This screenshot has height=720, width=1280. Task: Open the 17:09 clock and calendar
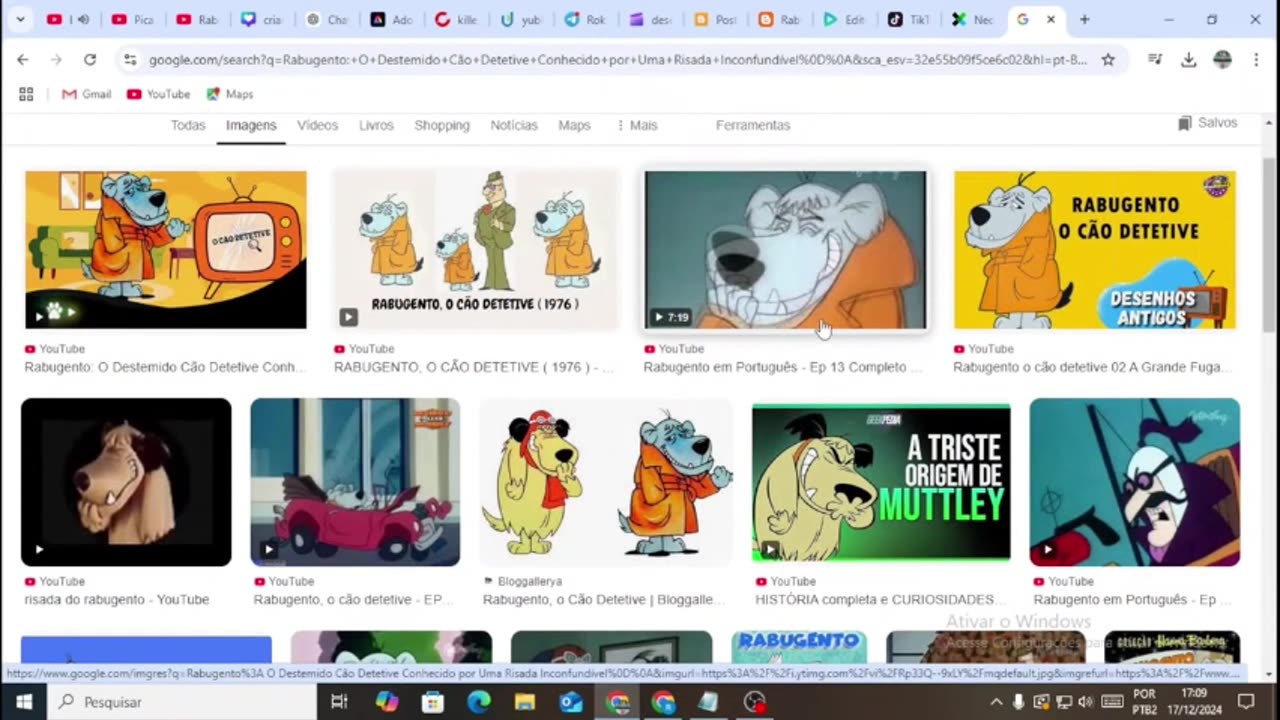[x=1193, y=702]
